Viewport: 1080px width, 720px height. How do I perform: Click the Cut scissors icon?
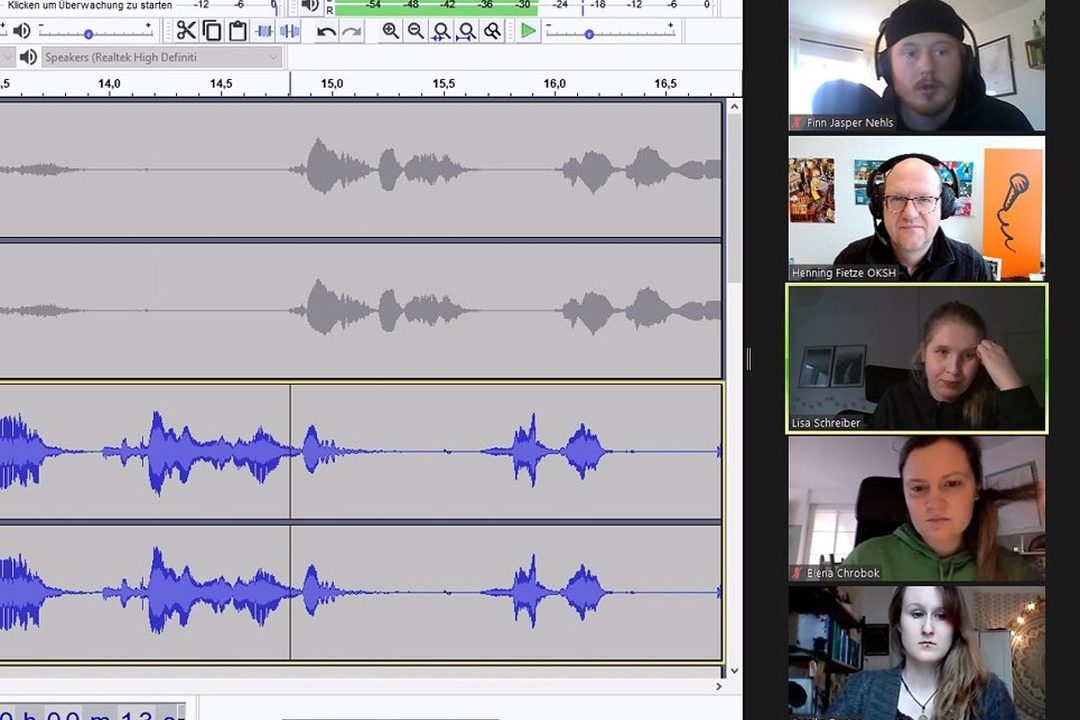pyautogui.click(x=186, y=31)
